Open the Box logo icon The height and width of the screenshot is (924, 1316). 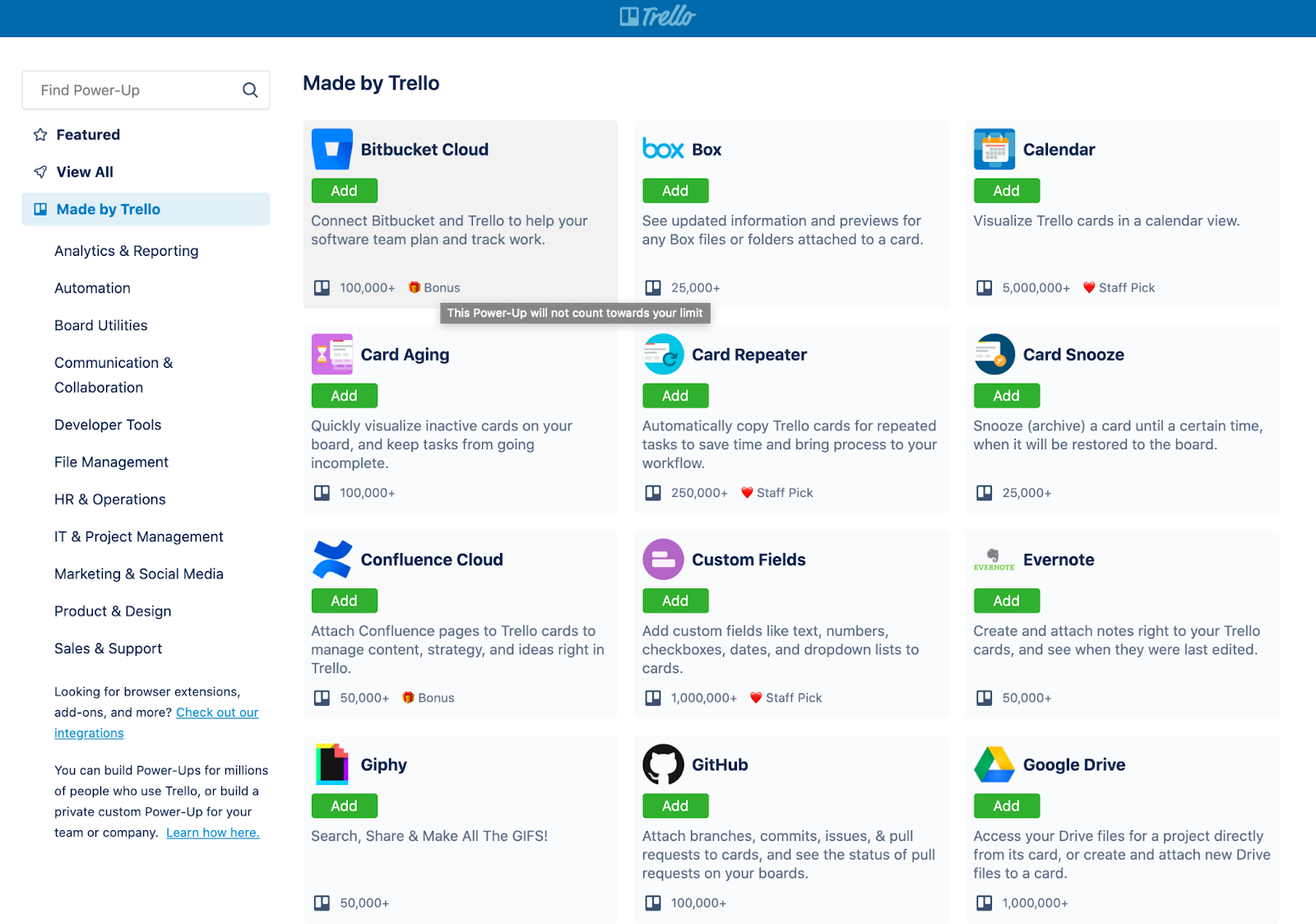click(663, 149)
